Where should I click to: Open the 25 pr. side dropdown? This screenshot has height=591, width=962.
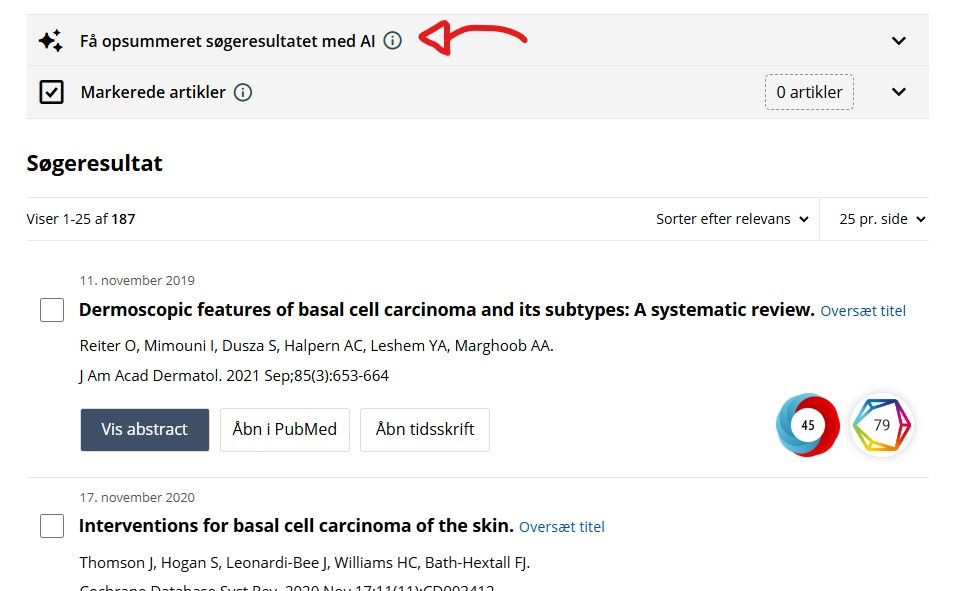[882, 219]
